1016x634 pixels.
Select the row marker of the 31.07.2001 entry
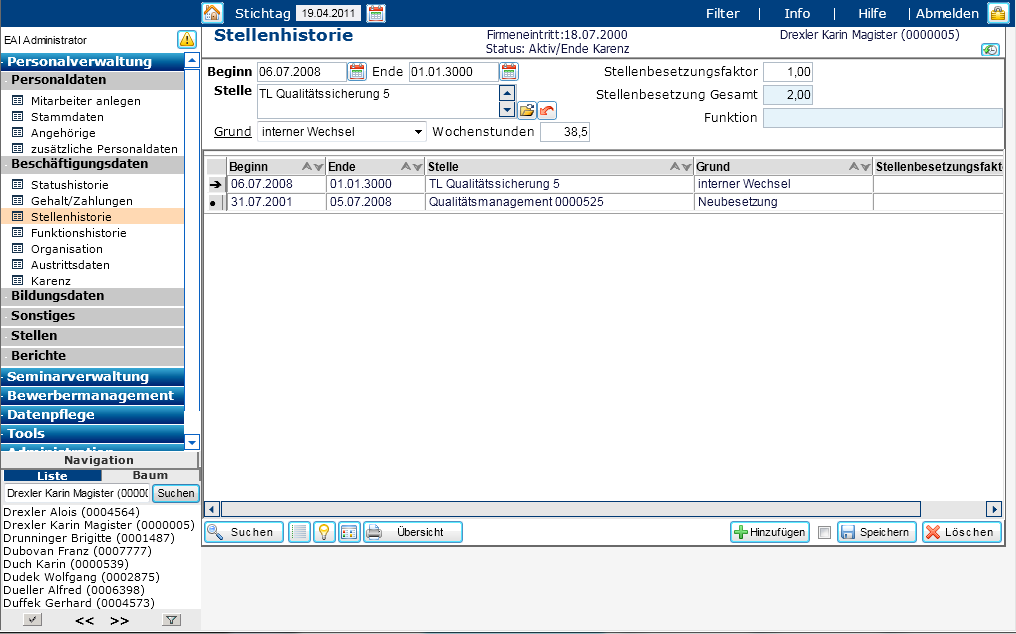pyautogui.click(x=215, y=202)
